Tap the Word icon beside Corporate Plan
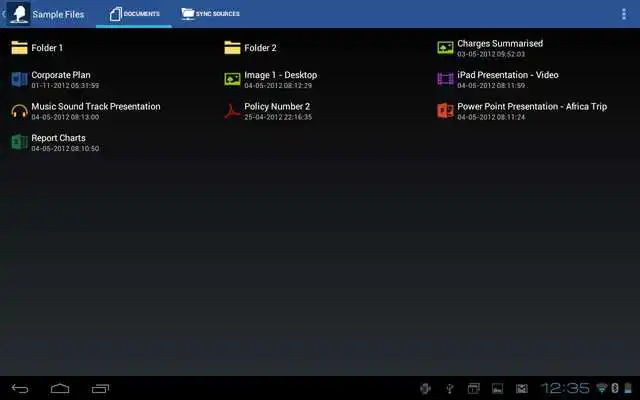Screen dimensions: 640x400 pos(18,79)
